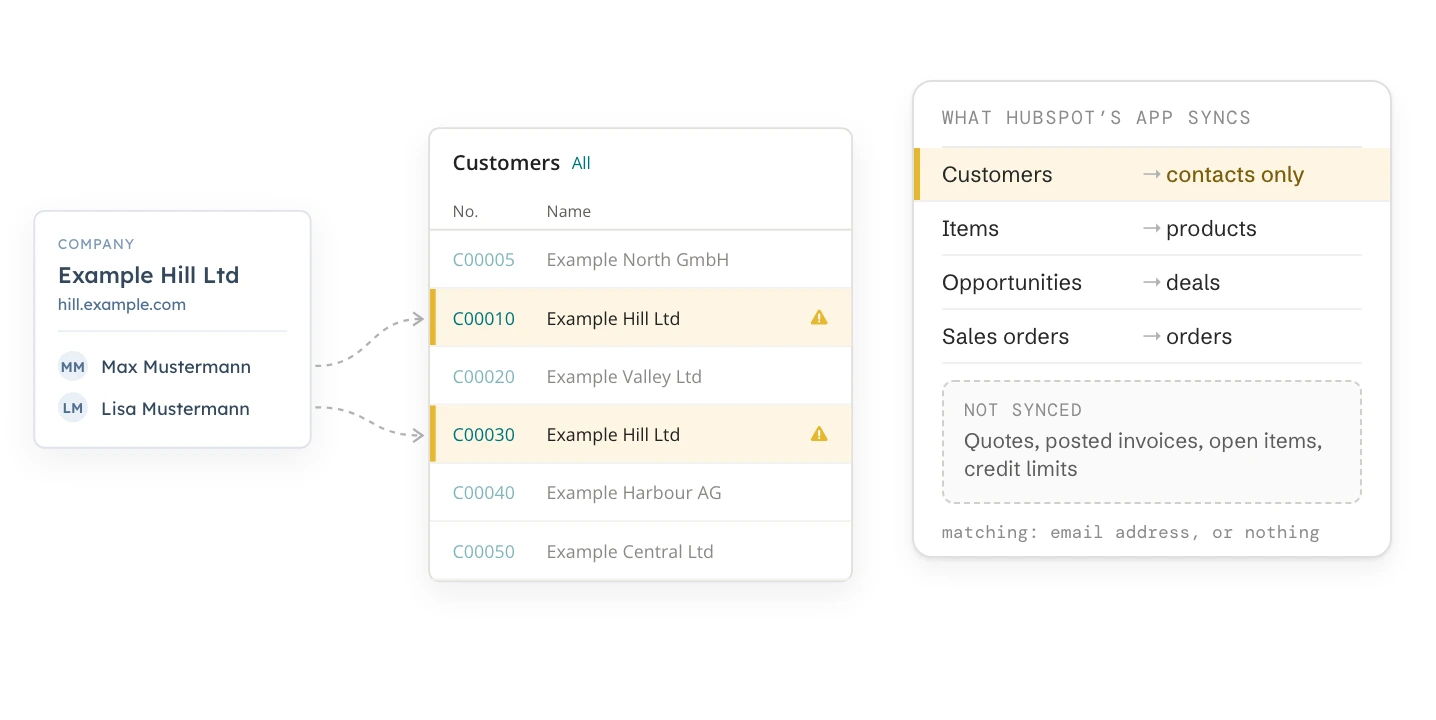Click the Name column header
Viewport: 1436px width, 720px height.
tap(569, 211)
